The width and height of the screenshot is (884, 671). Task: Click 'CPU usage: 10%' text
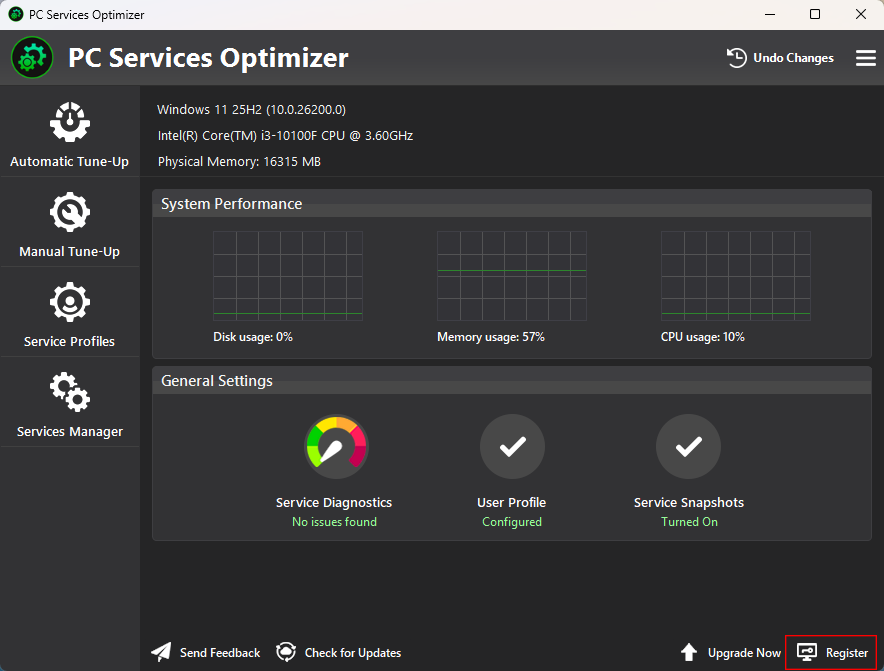tap(702, 337)
